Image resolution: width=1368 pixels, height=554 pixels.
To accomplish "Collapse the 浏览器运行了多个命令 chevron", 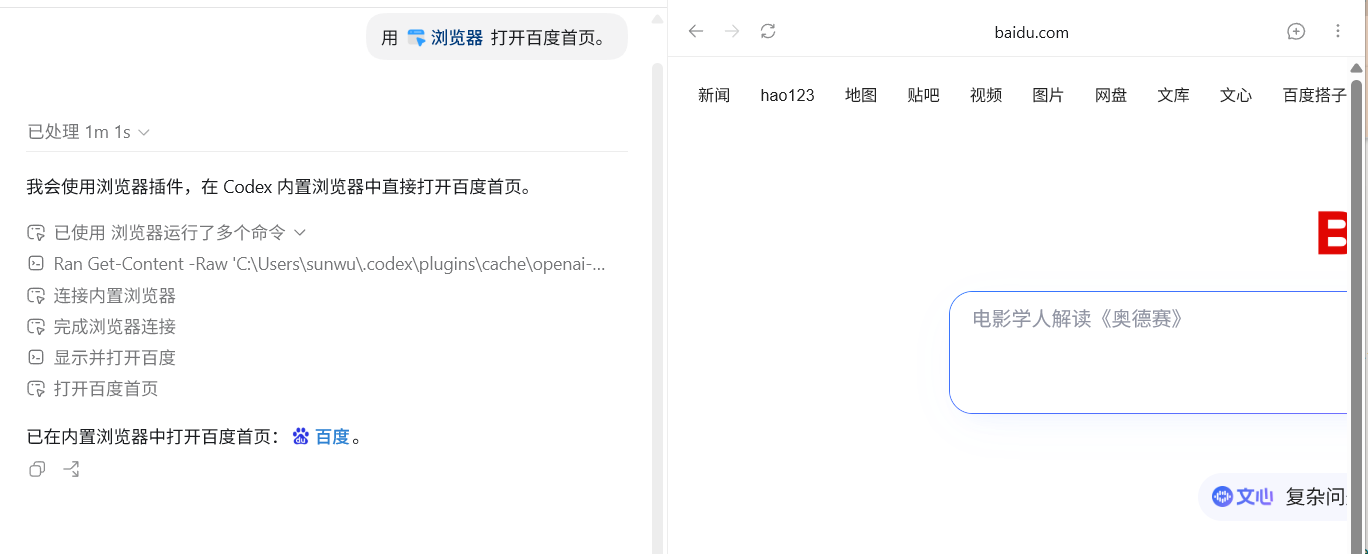I will (299, 232).
